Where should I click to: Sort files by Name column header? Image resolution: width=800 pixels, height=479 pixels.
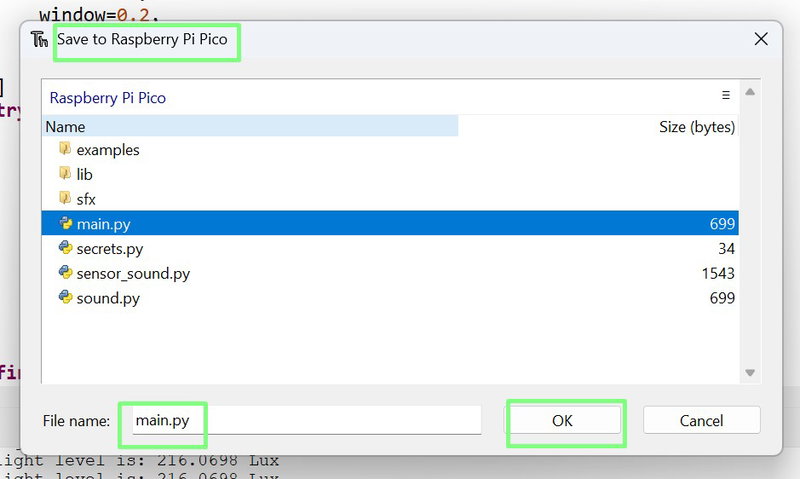point(250,127)
